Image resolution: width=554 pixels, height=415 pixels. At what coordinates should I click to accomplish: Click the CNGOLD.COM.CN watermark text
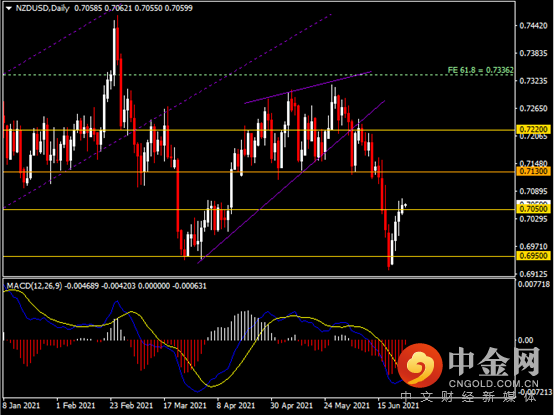click(494, 384)
